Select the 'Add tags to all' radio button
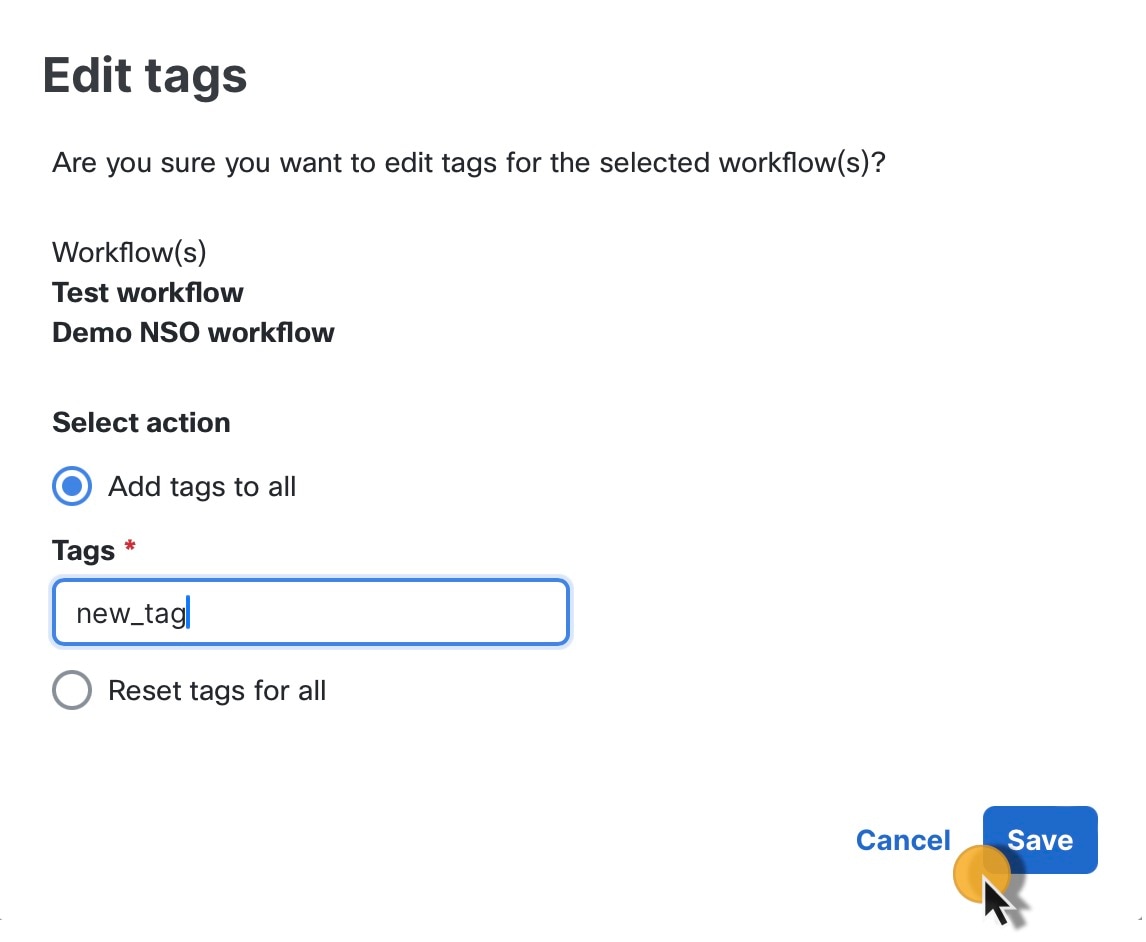The height and width of the screenshot is (942, 1146). (x=72, y=487)
